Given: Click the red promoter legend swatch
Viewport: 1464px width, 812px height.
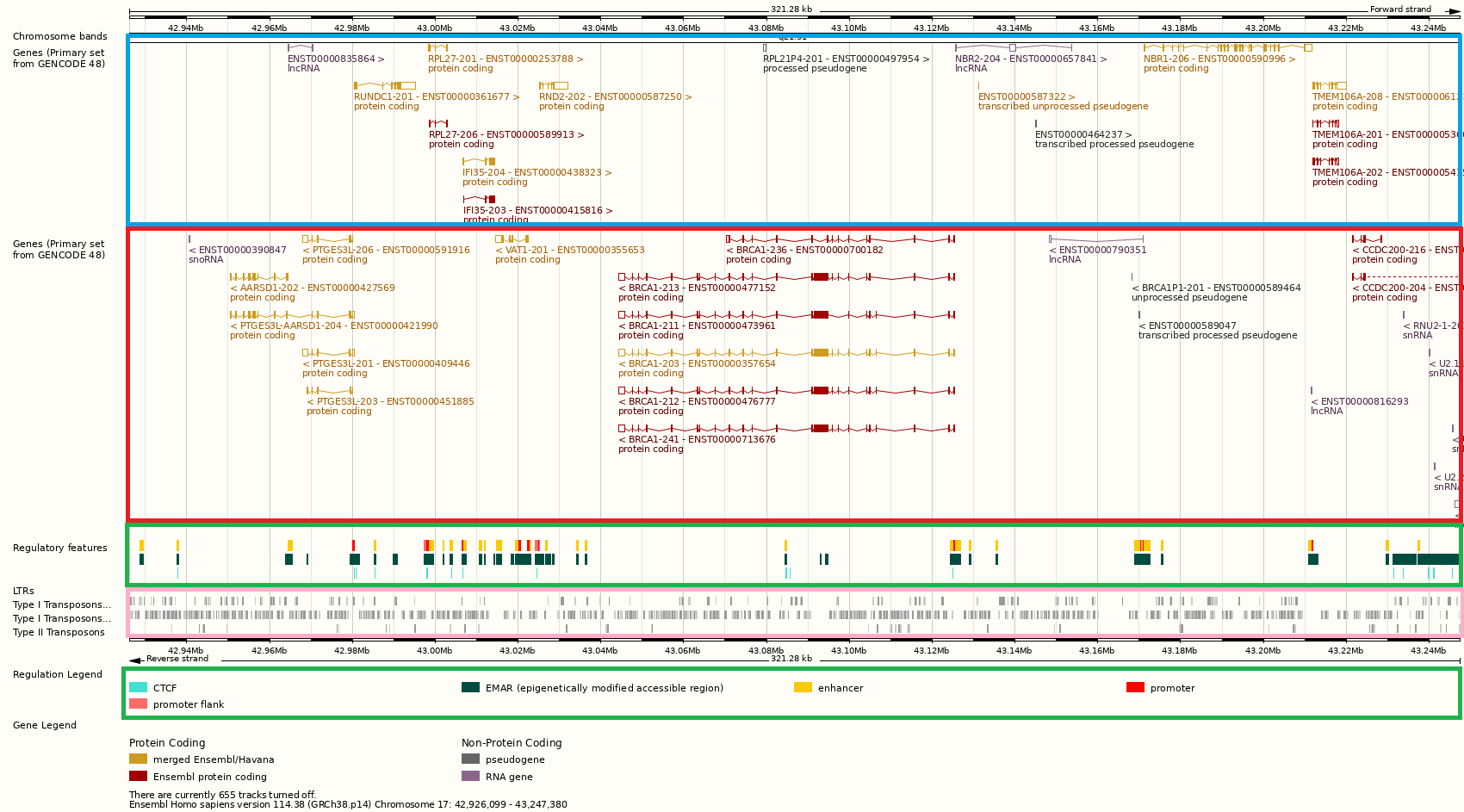Looking at the screenshot, I should [1135, 687].
